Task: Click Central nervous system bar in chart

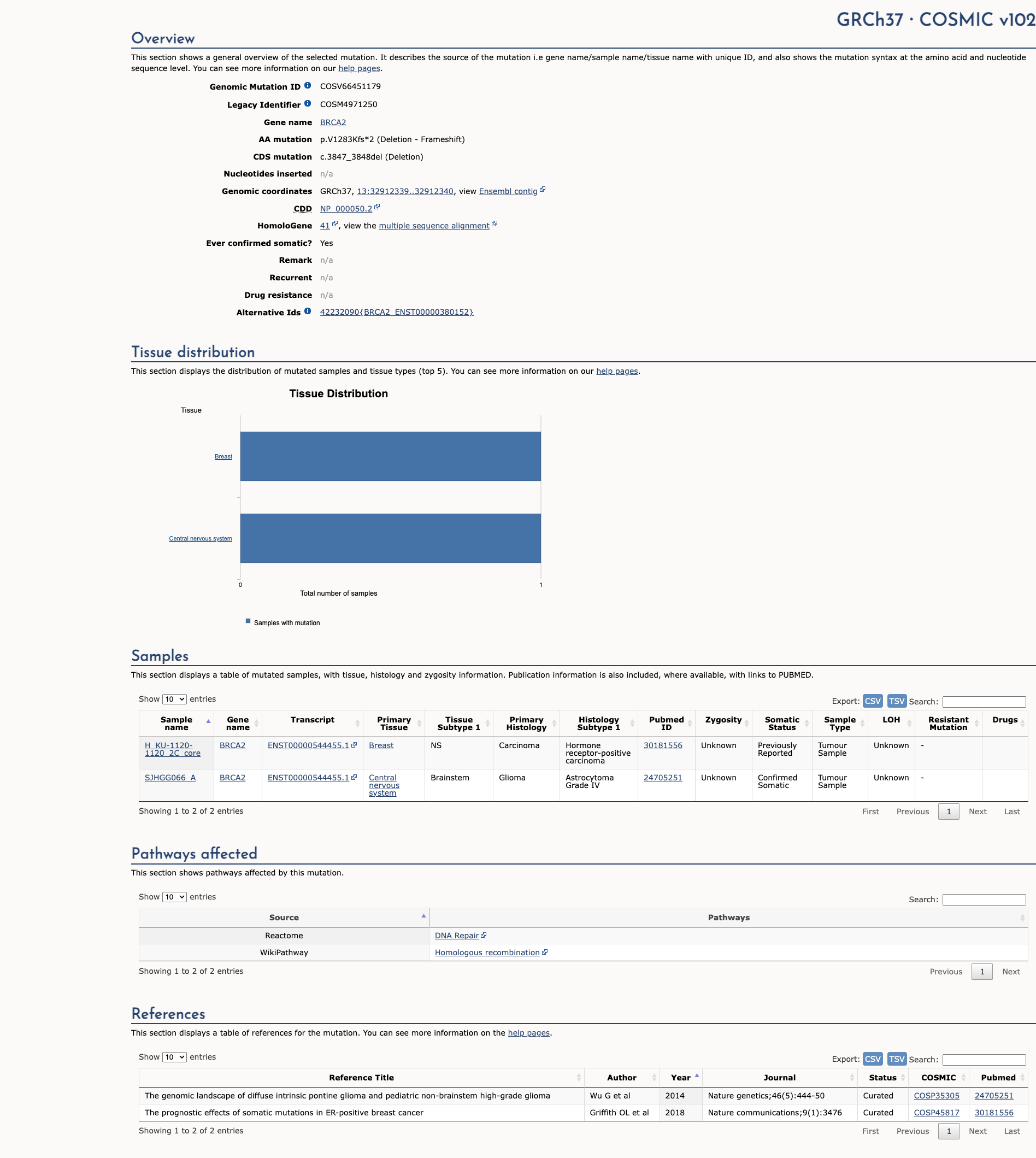Action: tap(391, 539)
